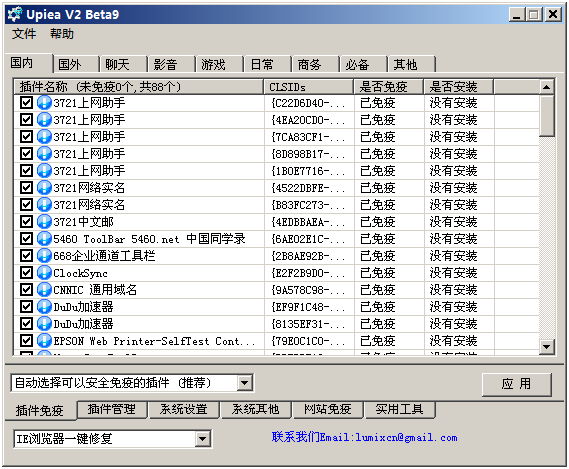Click the icon of 3721网络实名 row {4522DBFE-
Viewport: 569px width, 469px height.
[44, 188]
